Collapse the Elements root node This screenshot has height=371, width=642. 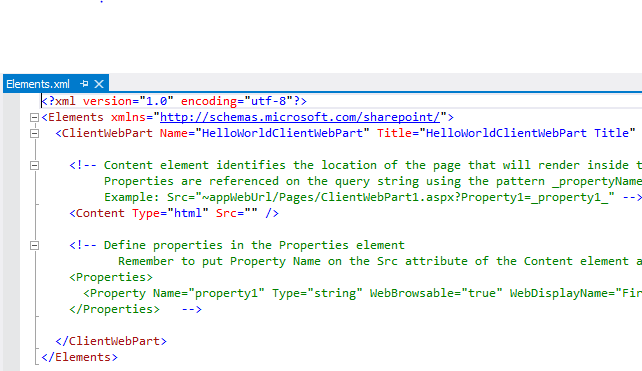(34, 118)
